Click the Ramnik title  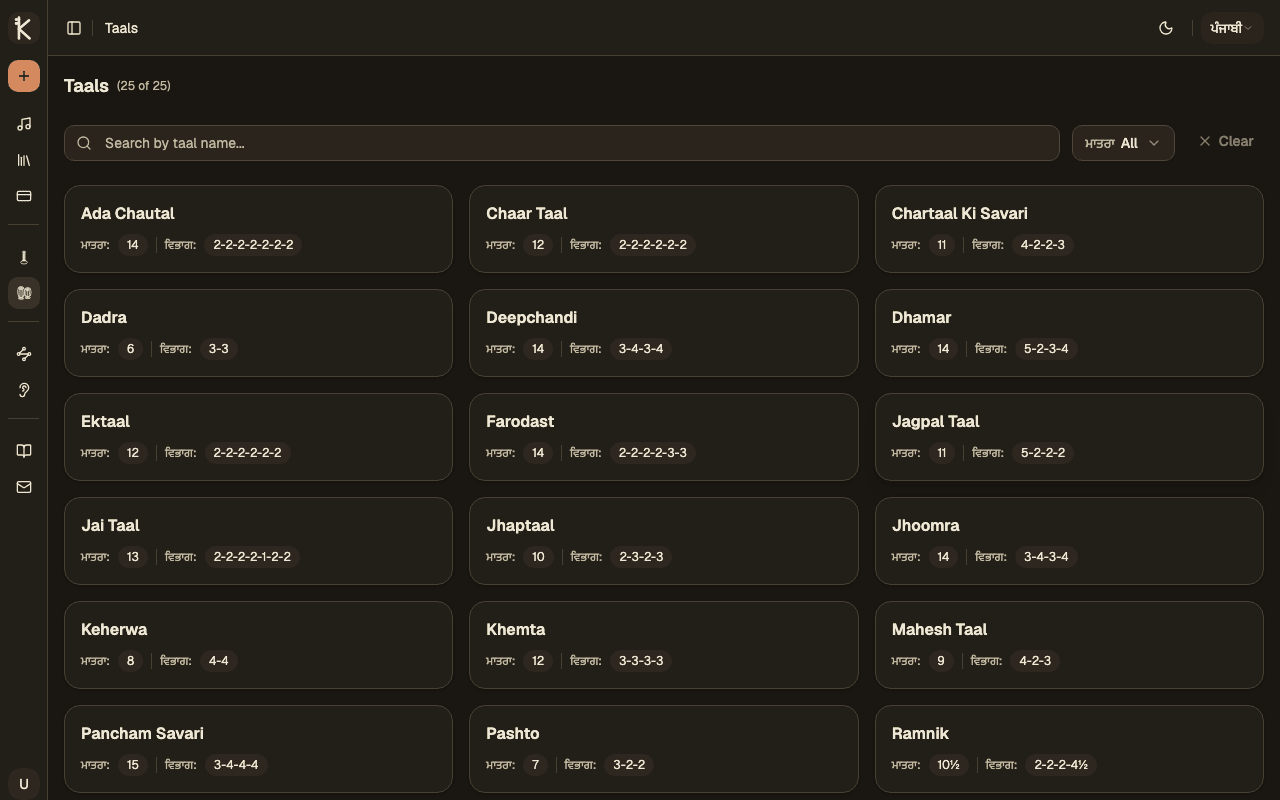click(x=920, y=733)
